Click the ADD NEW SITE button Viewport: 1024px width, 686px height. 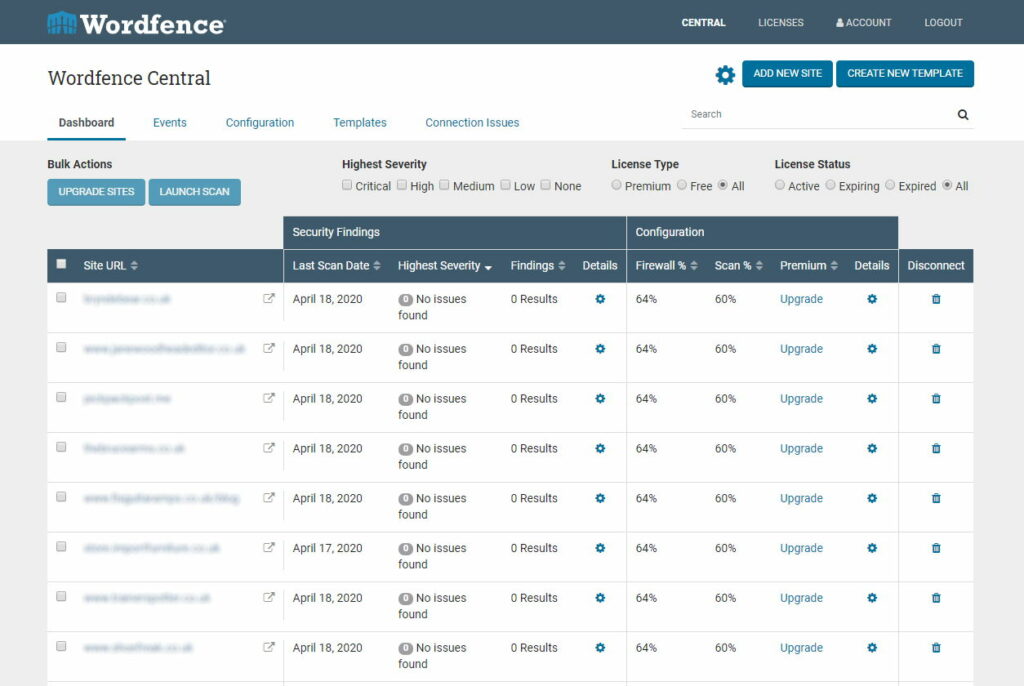tap(788, 73)
